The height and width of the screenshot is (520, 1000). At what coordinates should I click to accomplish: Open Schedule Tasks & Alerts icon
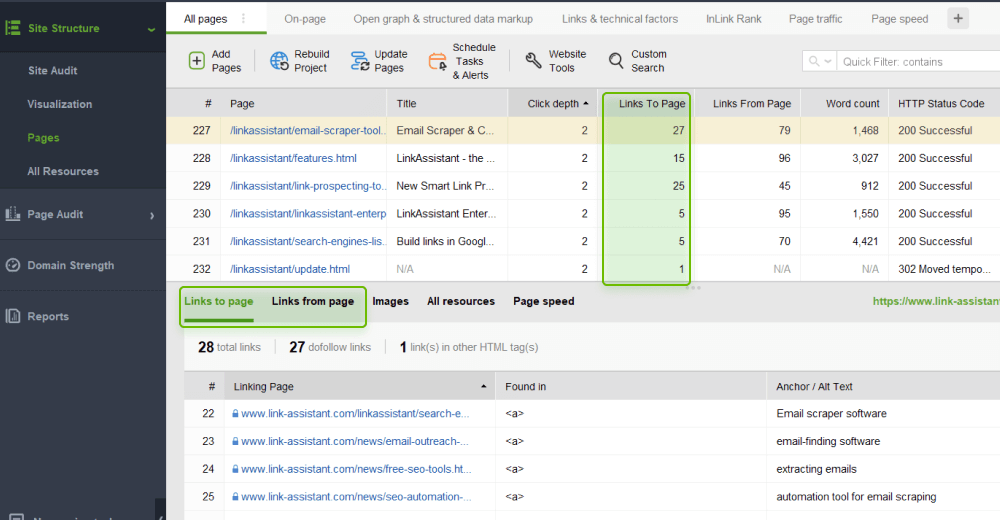[x=438, y=61]
